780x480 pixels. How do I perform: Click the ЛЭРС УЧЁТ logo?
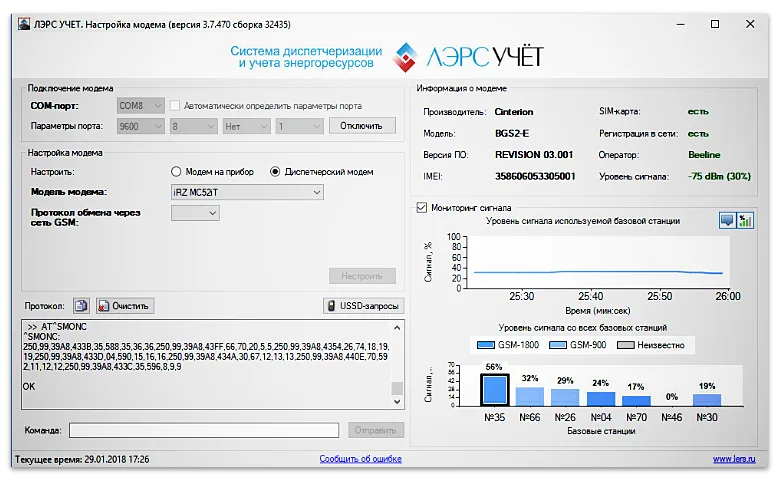click(468, 57)
